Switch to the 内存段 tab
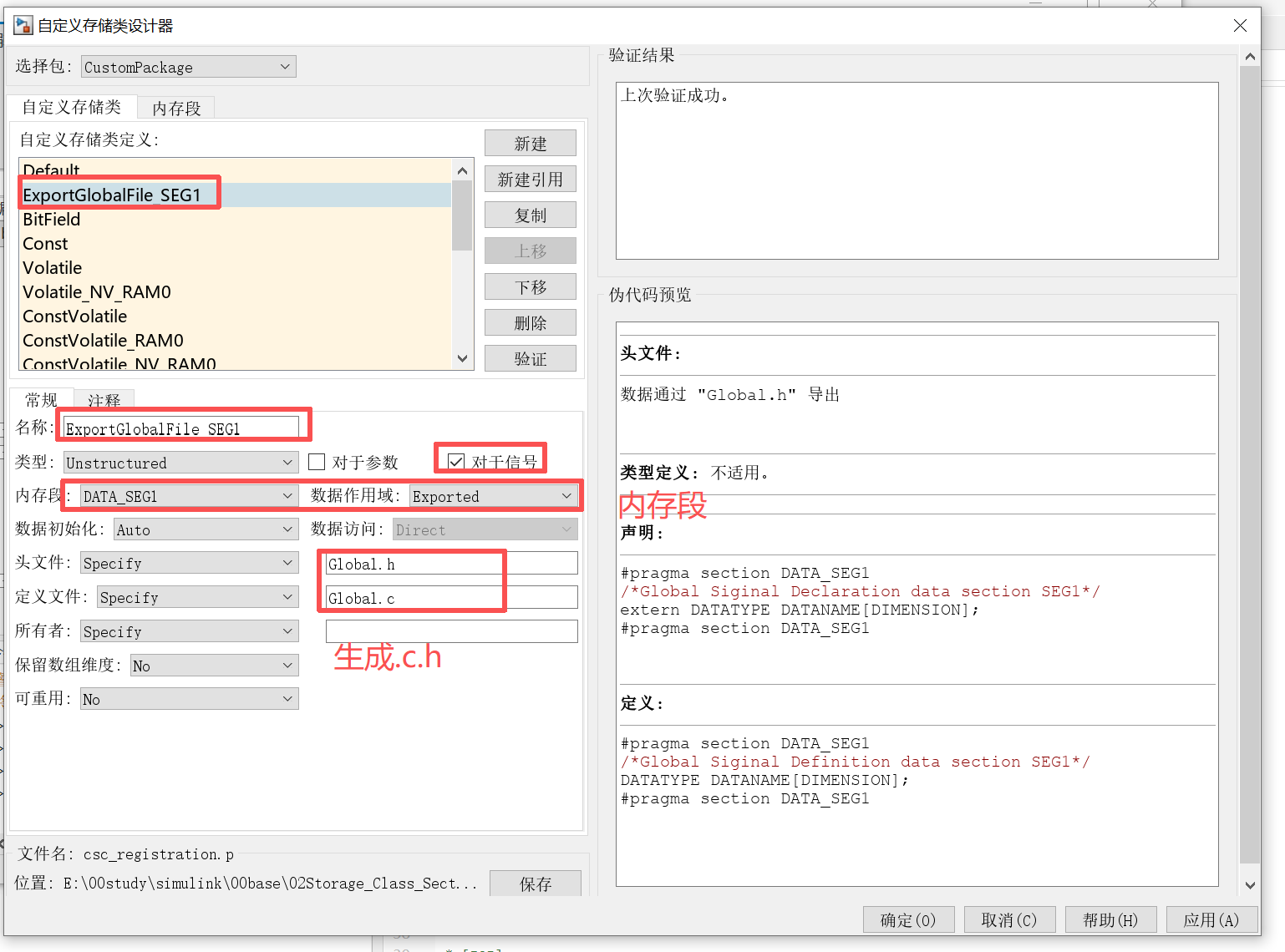This screenshot has height=952, width=1285. point(176,109)
